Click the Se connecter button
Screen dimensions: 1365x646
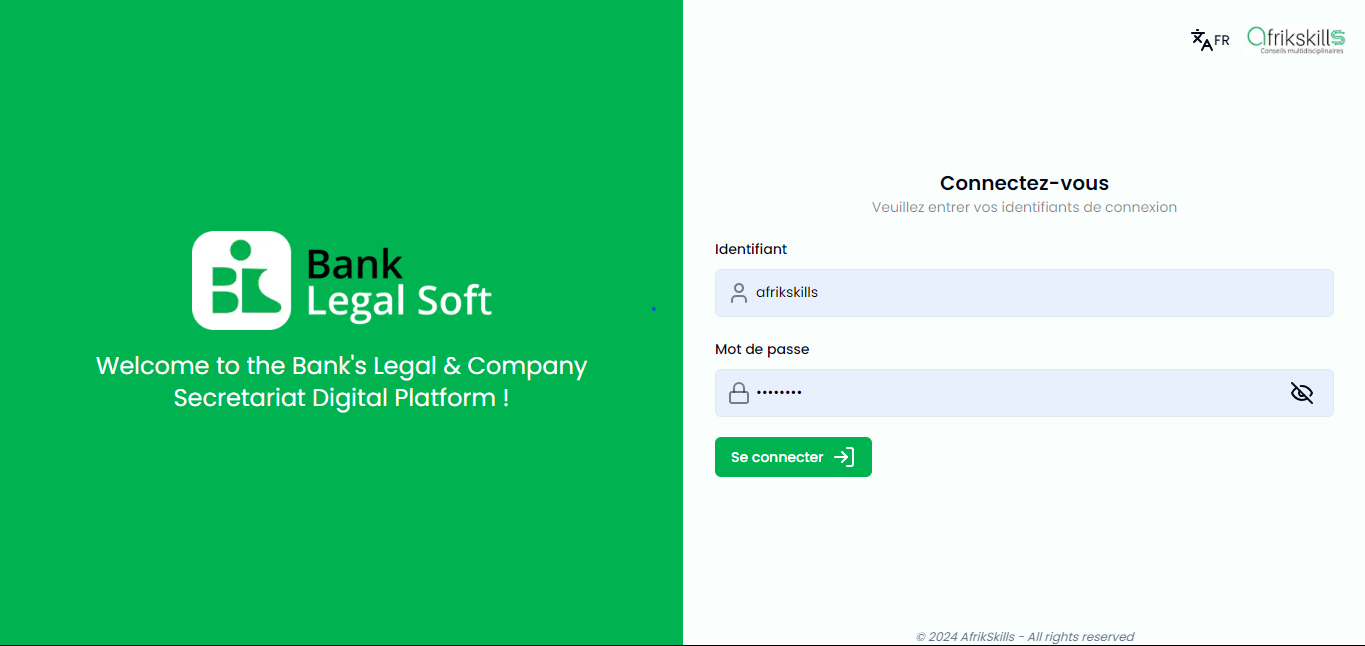click(x=793, y=457)
